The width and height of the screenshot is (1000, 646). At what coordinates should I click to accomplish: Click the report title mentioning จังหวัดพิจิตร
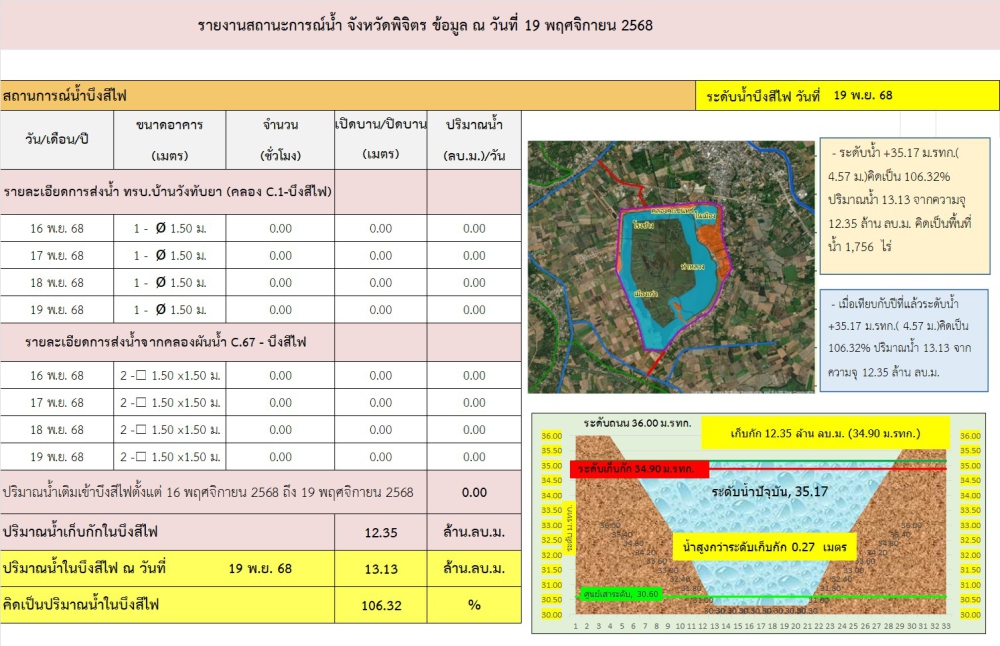pos(425,25)
